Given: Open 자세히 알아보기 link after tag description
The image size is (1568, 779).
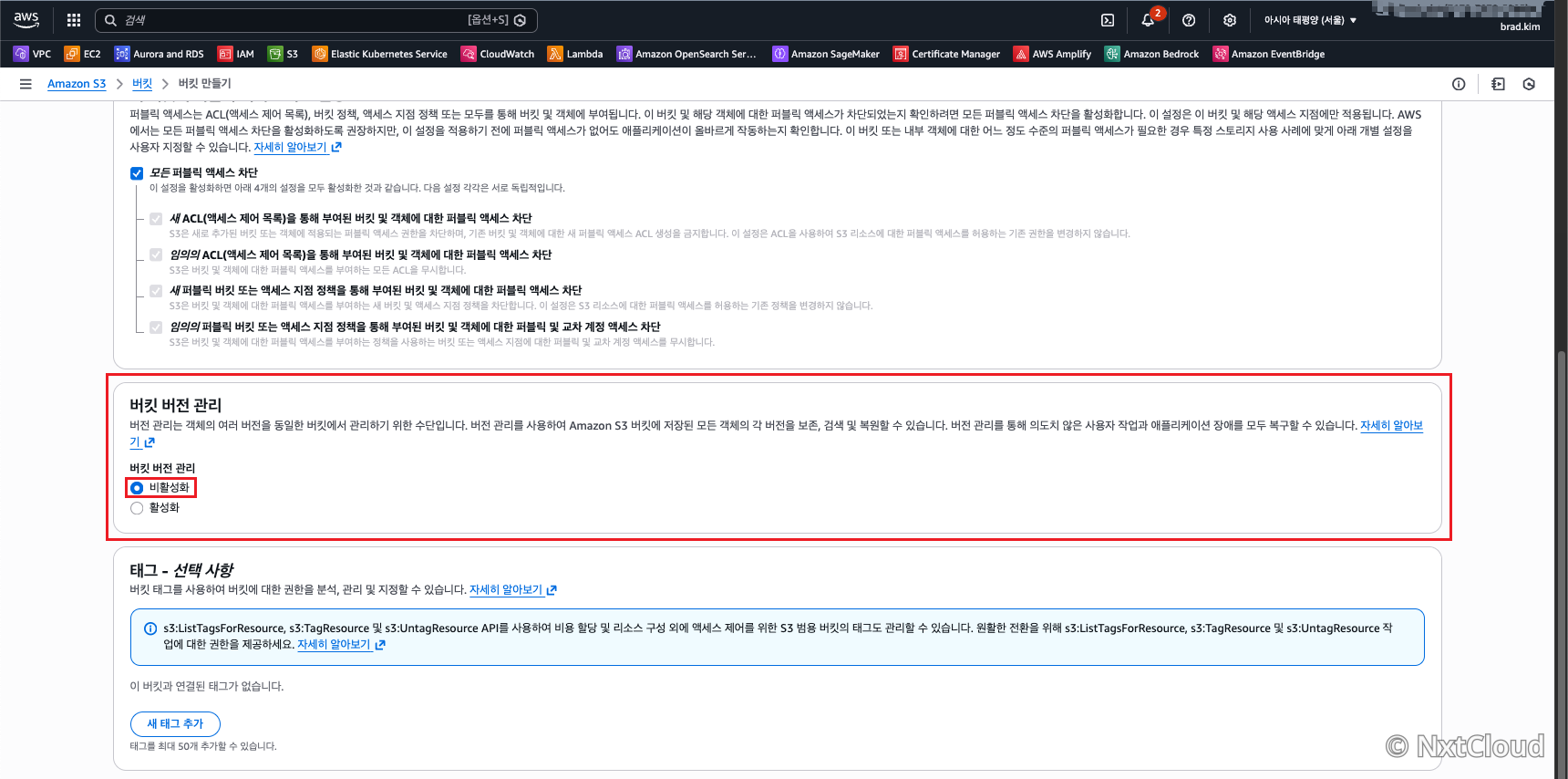Looking at the screenshot, I should click(x=513, y=590).
